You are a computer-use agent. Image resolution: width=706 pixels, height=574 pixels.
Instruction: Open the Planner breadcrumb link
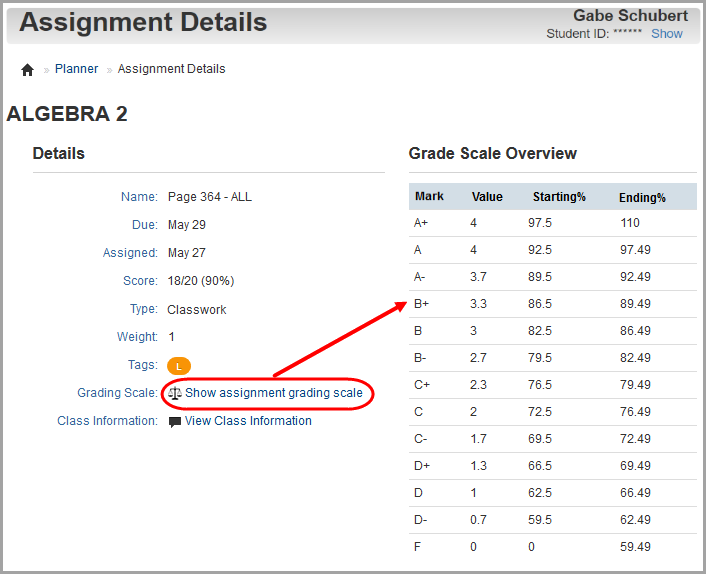coord(77,69)
